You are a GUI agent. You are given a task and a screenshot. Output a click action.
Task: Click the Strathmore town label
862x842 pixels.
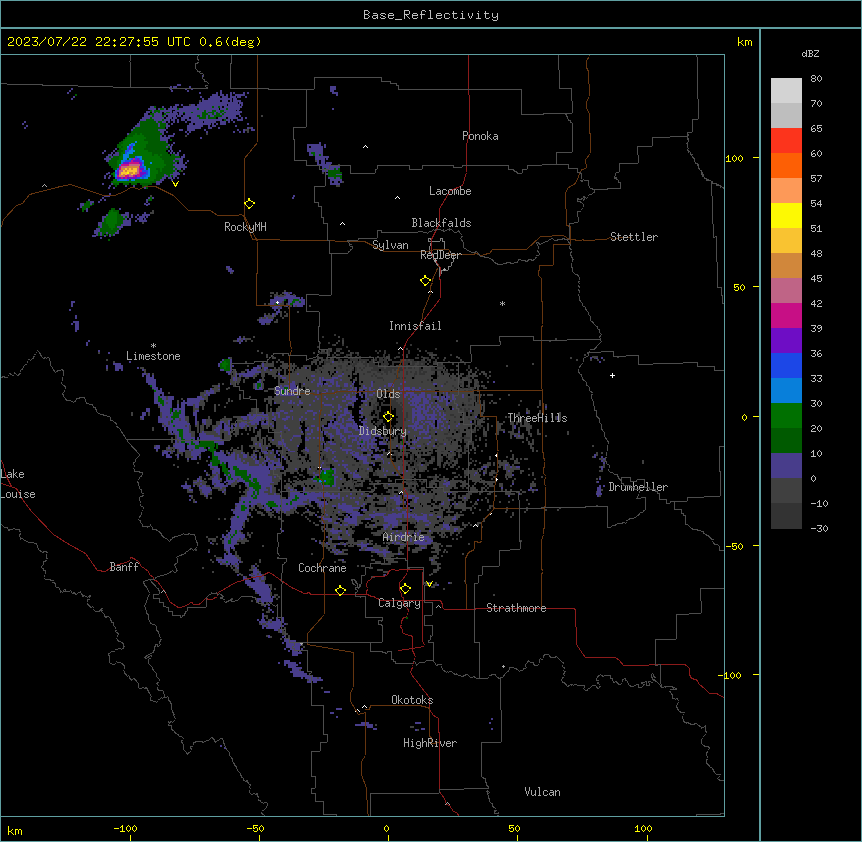(x=516, y=608)
